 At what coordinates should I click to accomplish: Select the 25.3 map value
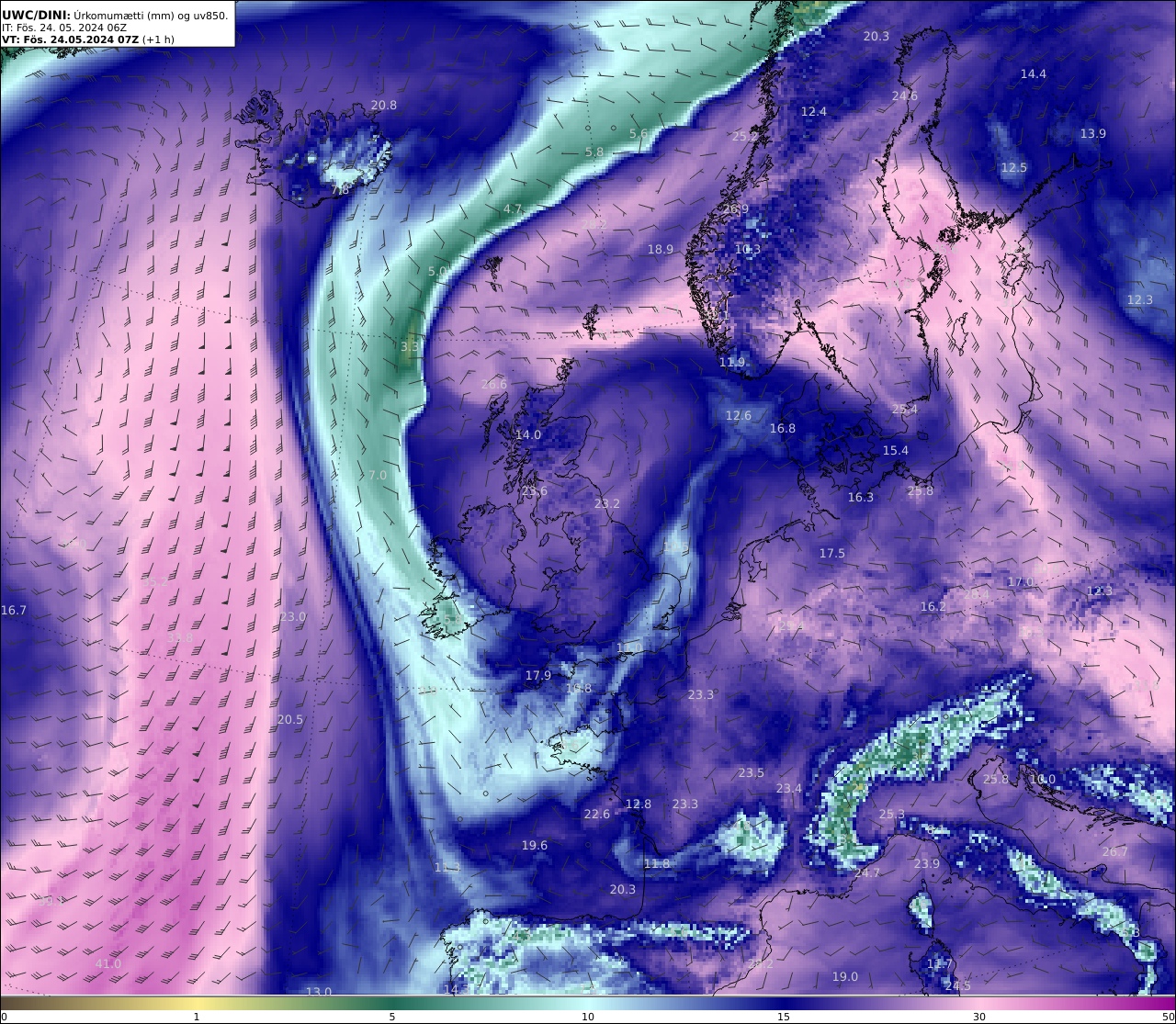point(892,815)
